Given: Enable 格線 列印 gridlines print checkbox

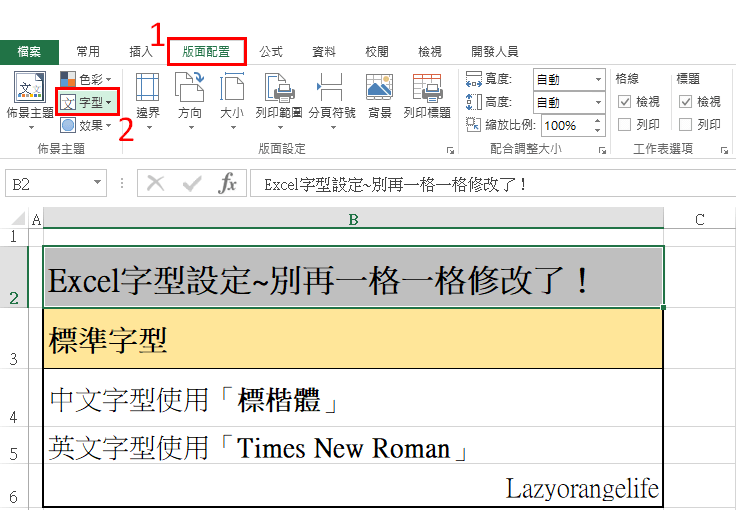Looking at the screenshot, I should [x=624, y=125].
